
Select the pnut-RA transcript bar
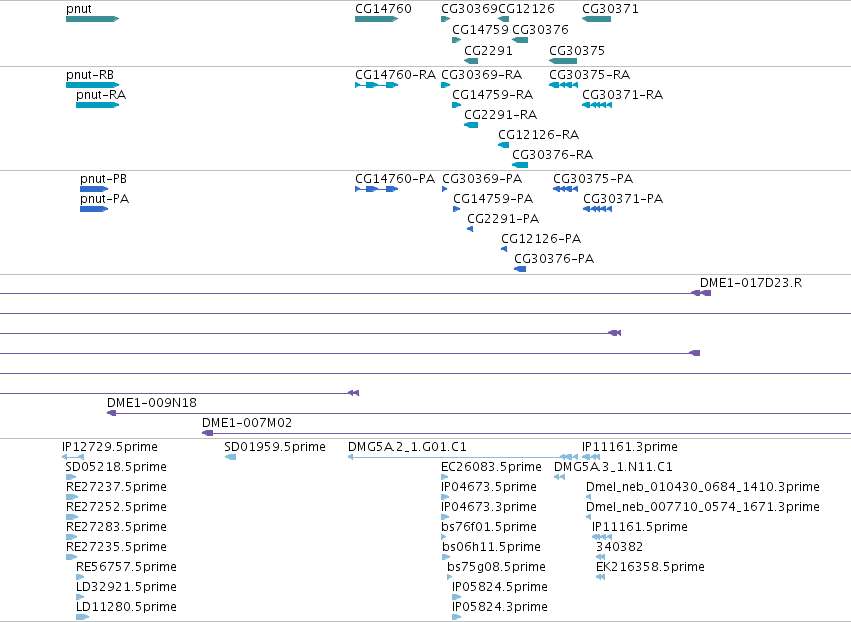(98, 105)
